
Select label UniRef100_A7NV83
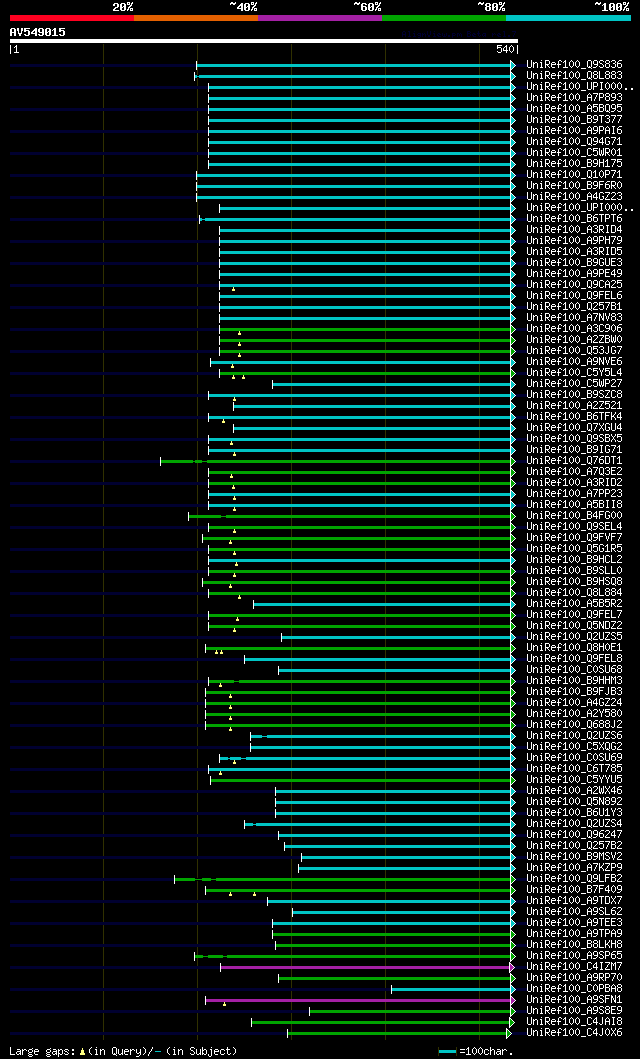(x=575, y=318)
